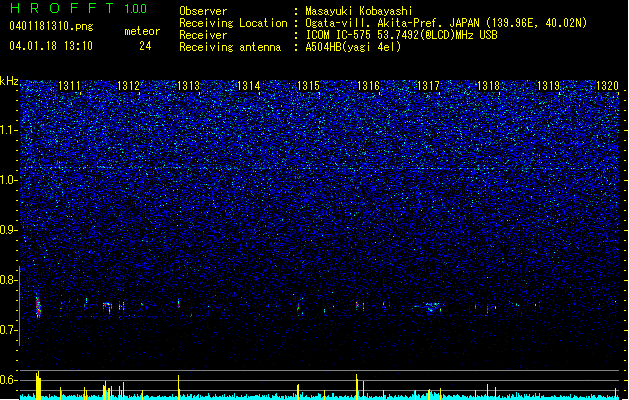The width and height of the screenshot is (629, 400).
Task: Click the 'meteor' label
Action: coord(142,31)
